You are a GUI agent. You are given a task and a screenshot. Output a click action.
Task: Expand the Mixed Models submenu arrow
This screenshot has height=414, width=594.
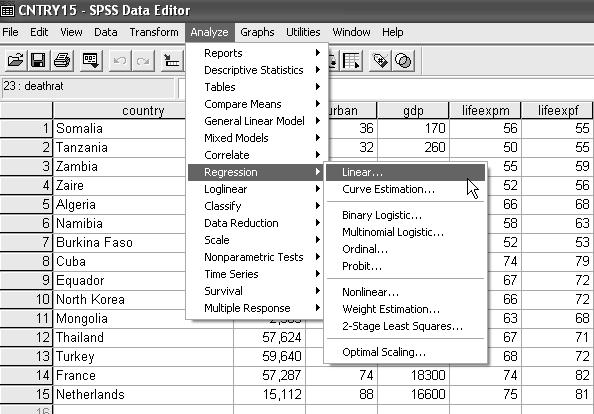(x=318, y=138)
